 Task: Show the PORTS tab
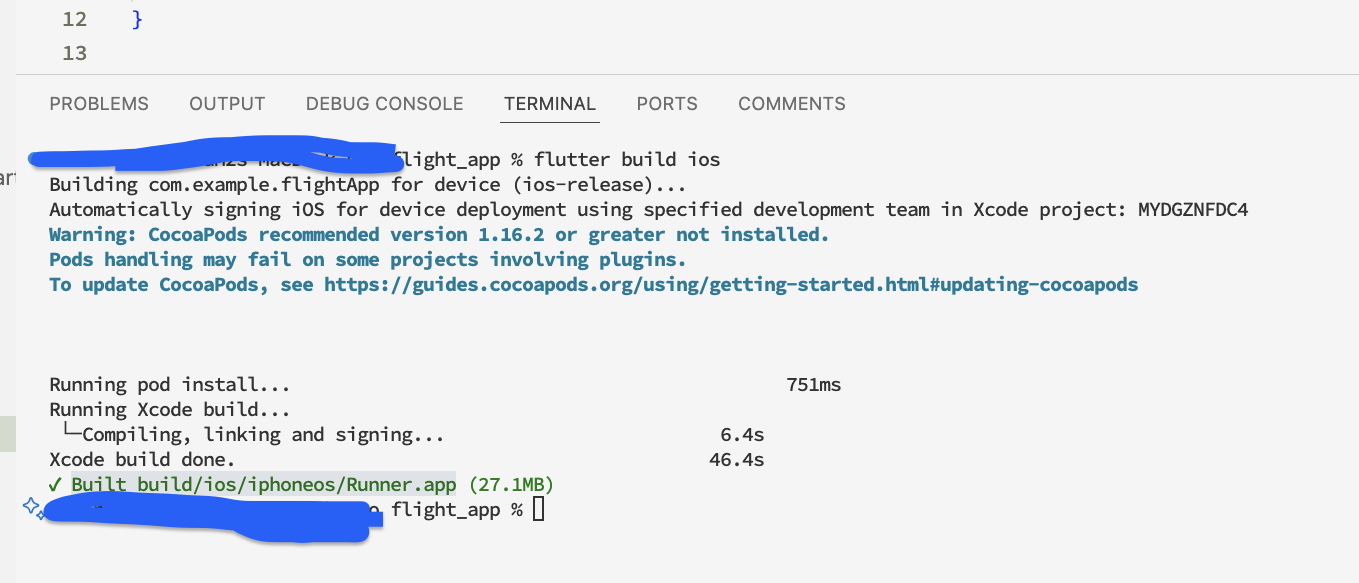(x=667, y=104)
